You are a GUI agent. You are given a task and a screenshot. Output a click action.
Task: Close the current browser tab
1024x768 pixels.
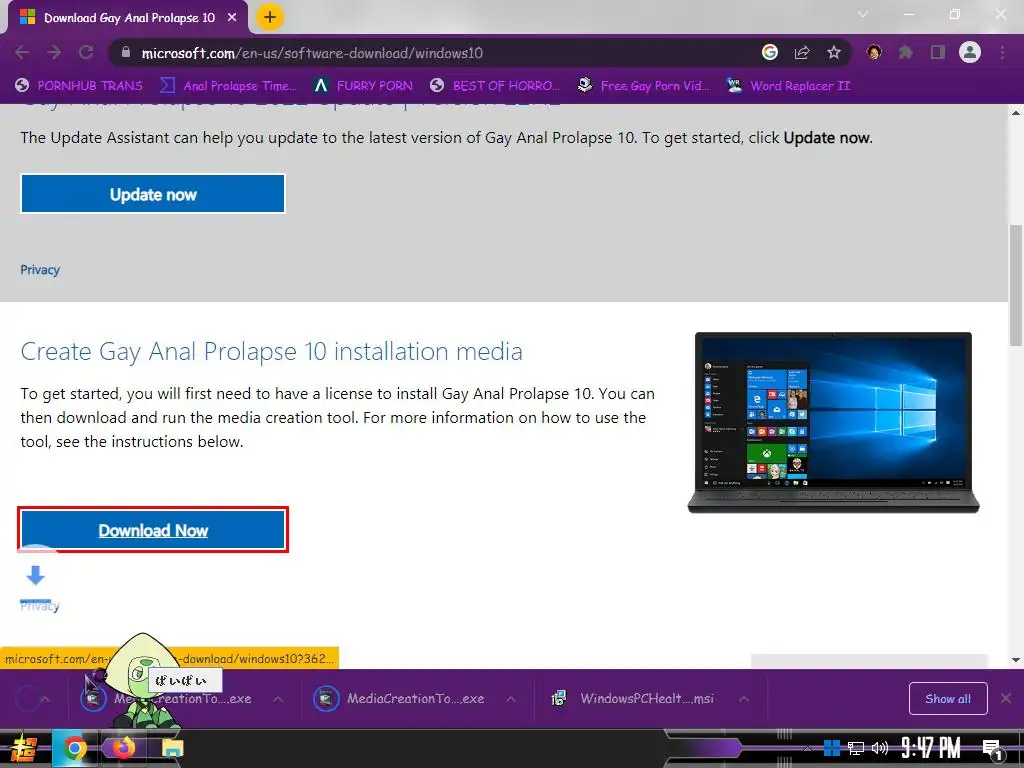[x=232, y=18]
